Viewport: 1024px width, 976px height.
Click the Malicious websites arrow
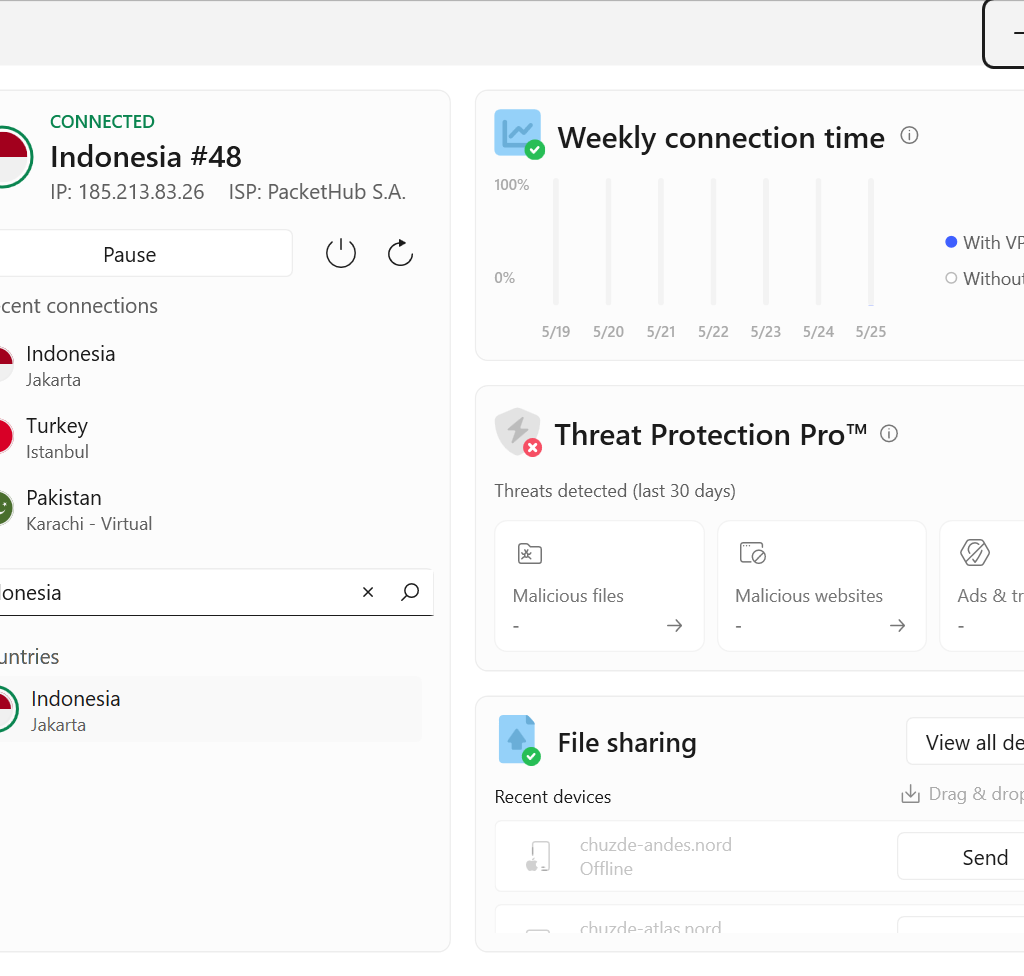click(x=897, y=626)
